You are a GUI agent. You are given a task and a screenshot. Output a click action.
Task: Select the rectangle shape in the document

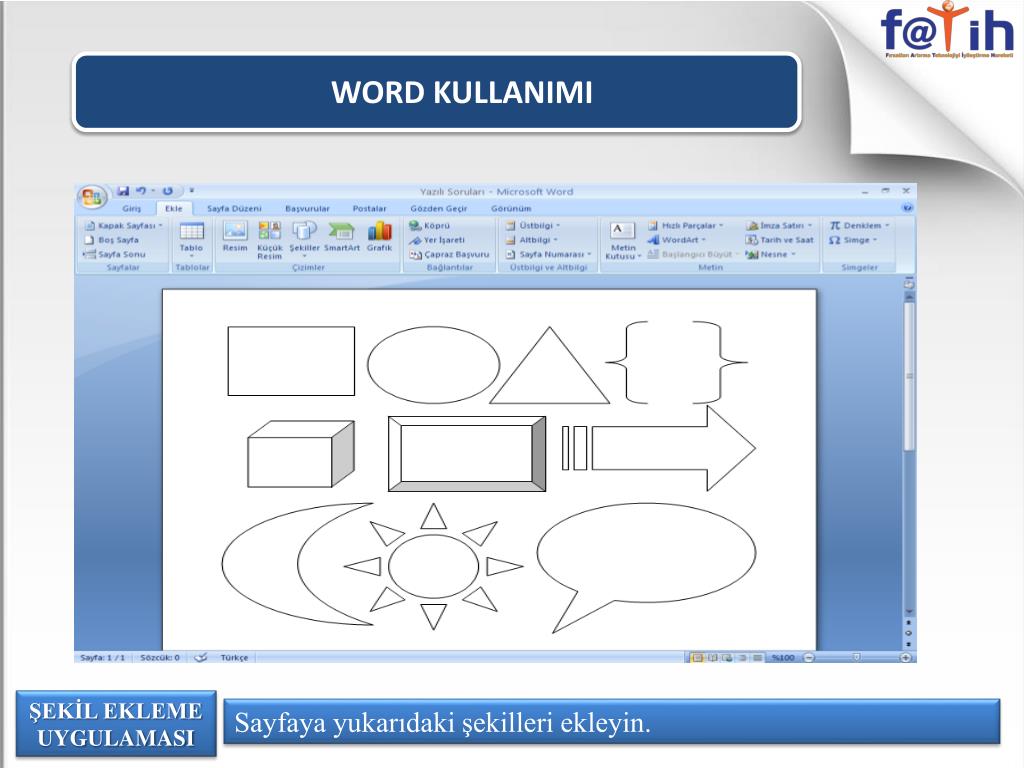(x=291, y=361)
